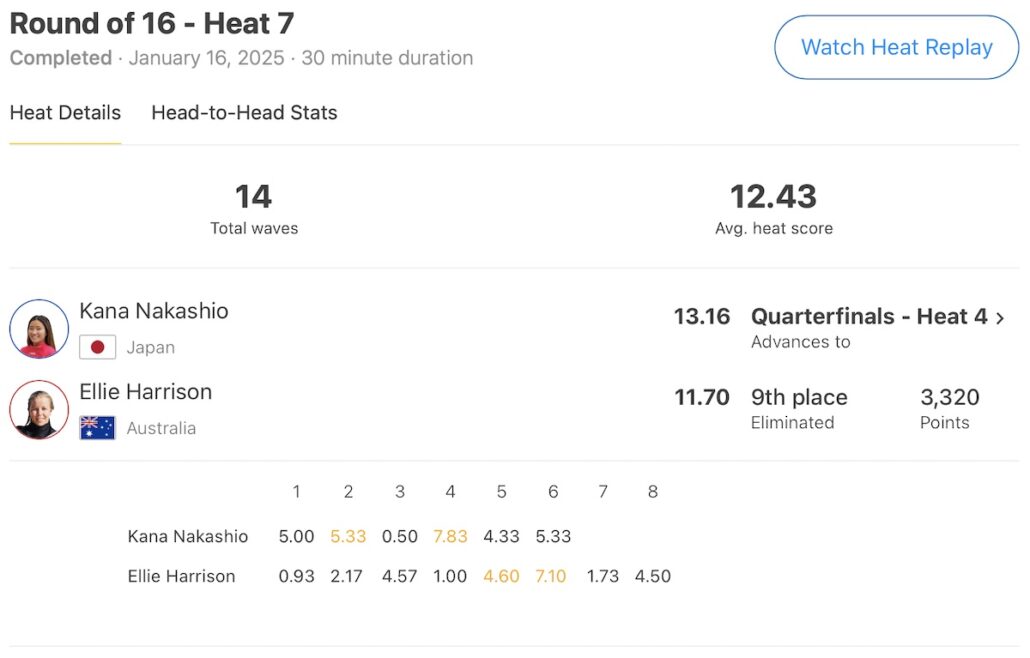Click Harrison's highlighted 7.10 wave score
The height and width of the screenshot is (658, 1030).
(553, 576)
